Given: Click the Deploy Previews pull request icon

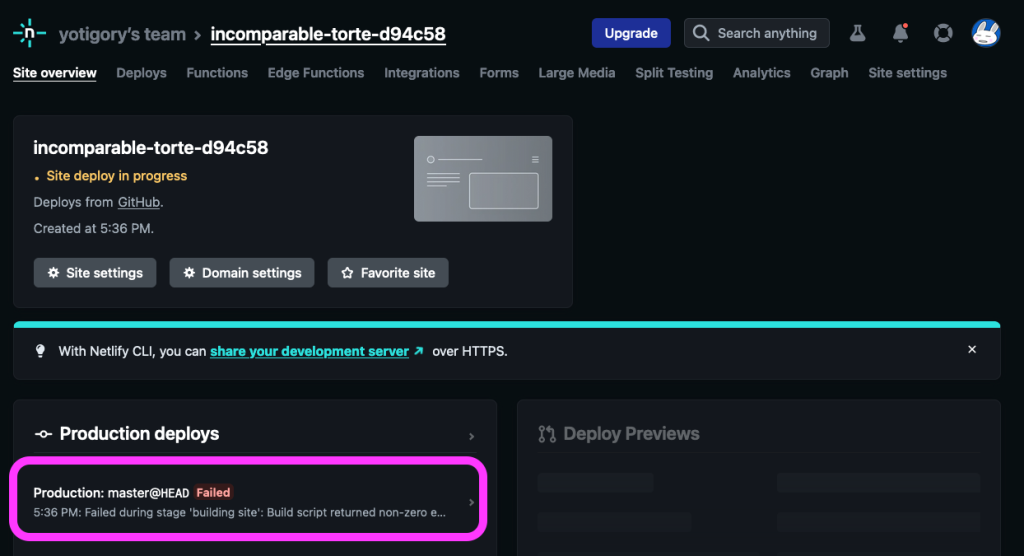Looking at the screenshot, I should [547, 434].
